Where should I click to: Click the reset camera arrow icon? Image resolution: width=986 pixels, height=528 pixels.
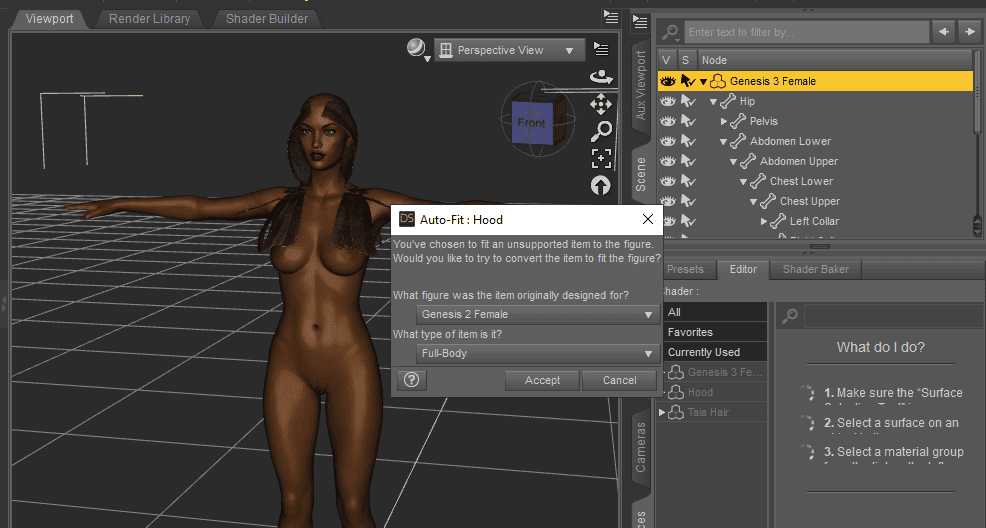tap(601, 185)
